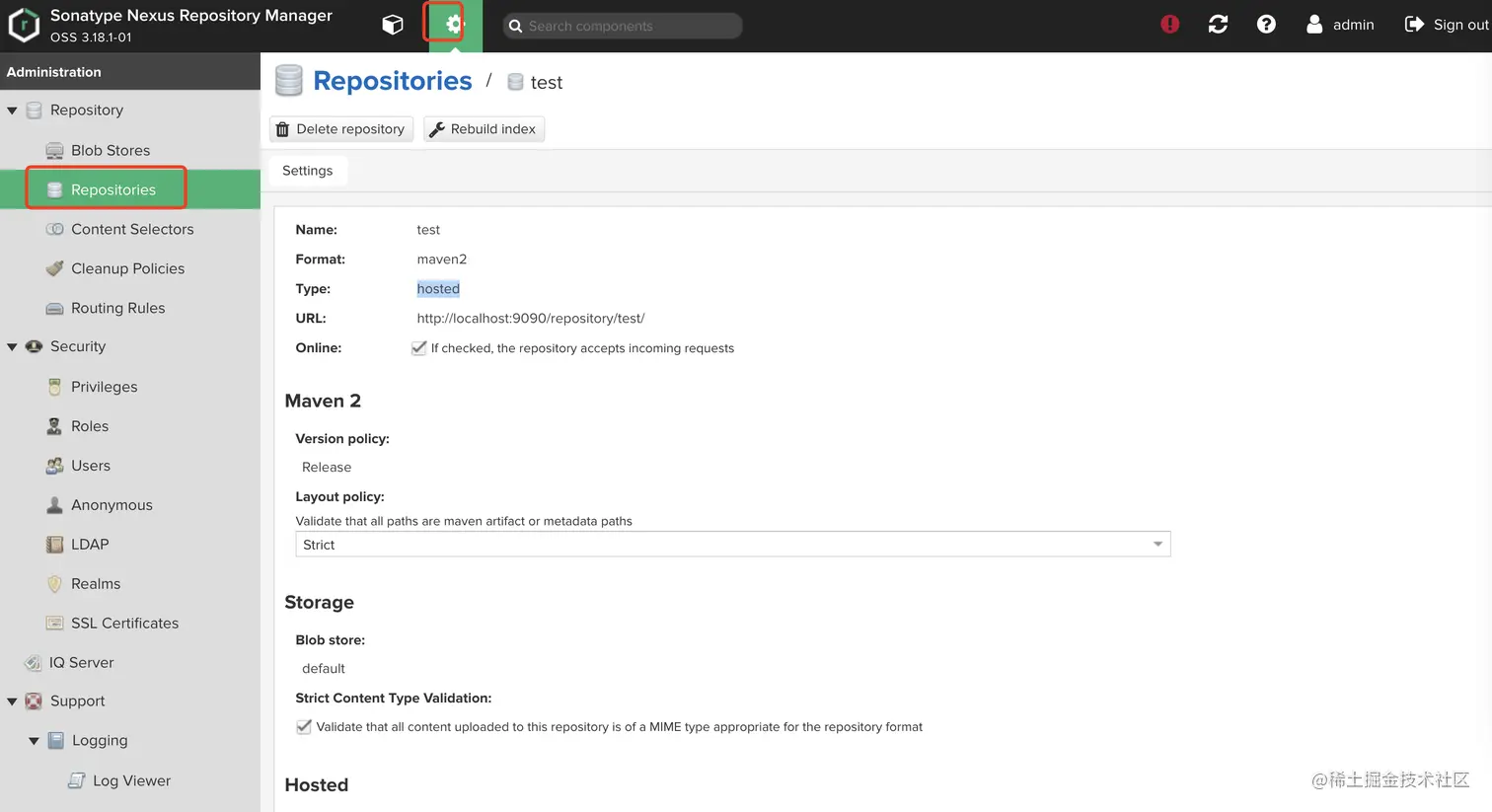Click the Routing Rules icon
Viewport: 1492px width, 812px height.
click(55, 308)
